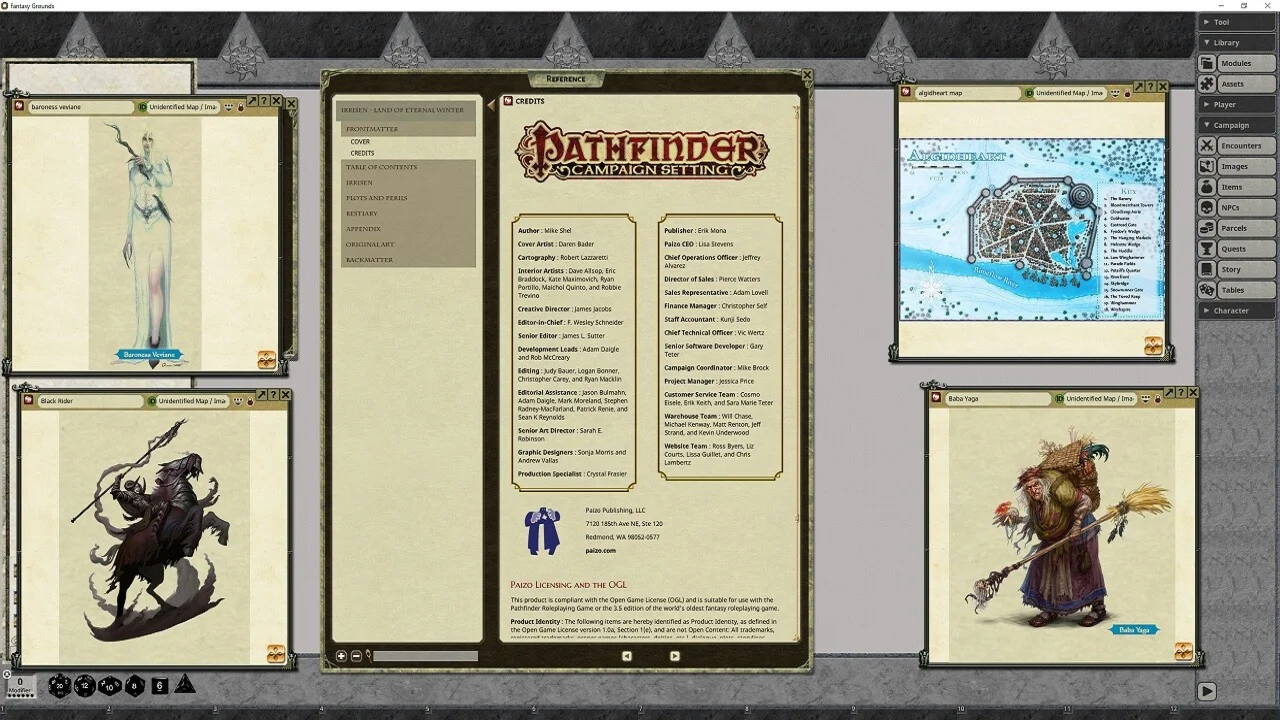Select the Plots and Perils chapter
Screen dimensions: 1280x720
[x=408, y=198]
